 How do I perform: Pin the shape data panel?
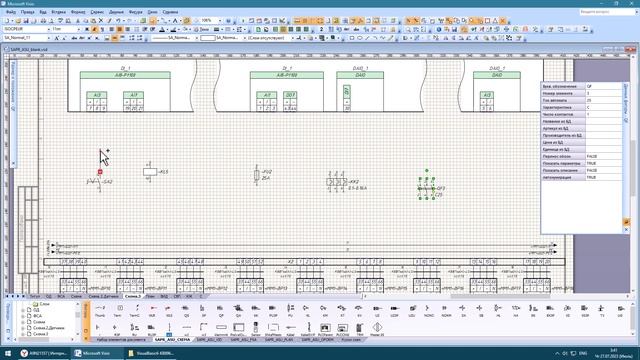point(627,222)
